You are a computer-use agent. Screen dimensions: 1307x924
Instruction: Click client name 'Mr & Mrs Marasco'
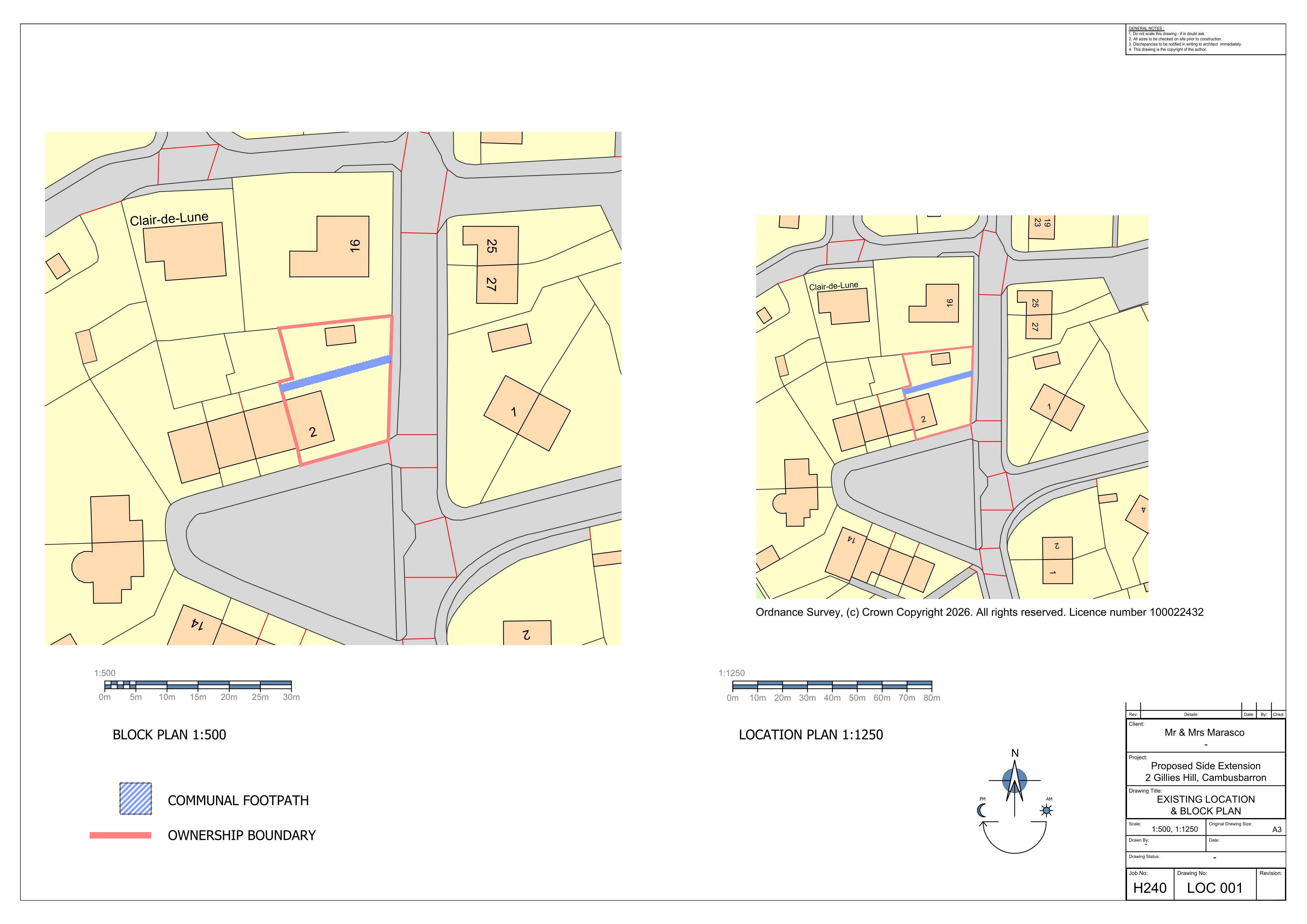coord(1204,733)
